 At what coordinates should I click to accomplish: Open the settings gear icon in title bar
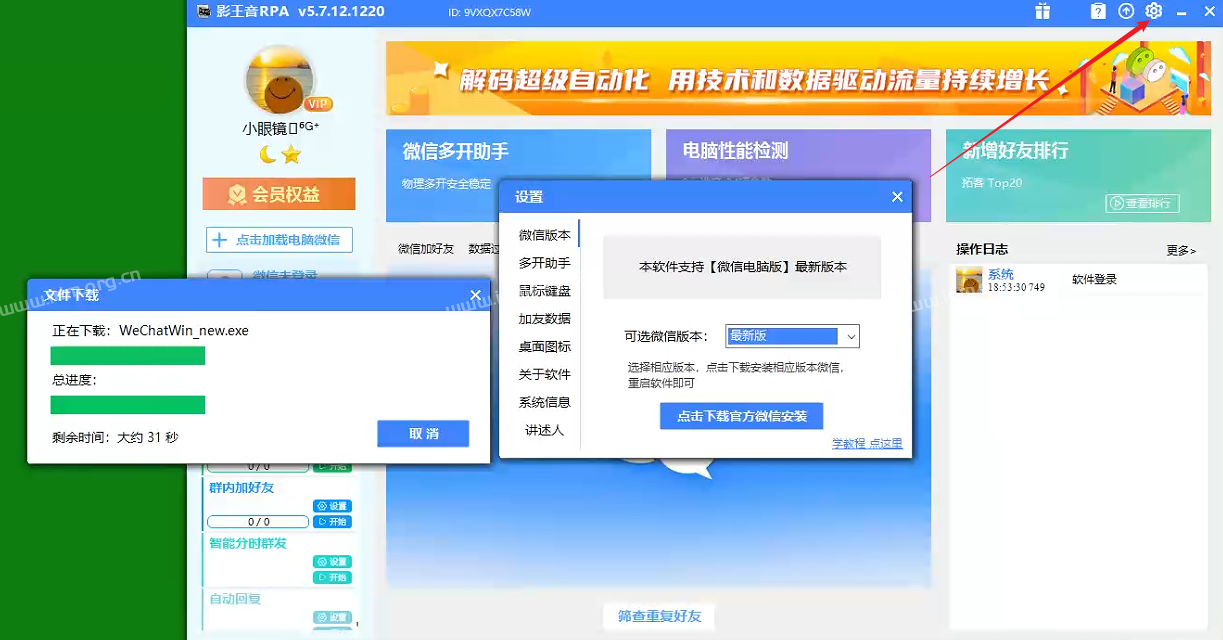pyautogui.click(x=1153, y=11)
